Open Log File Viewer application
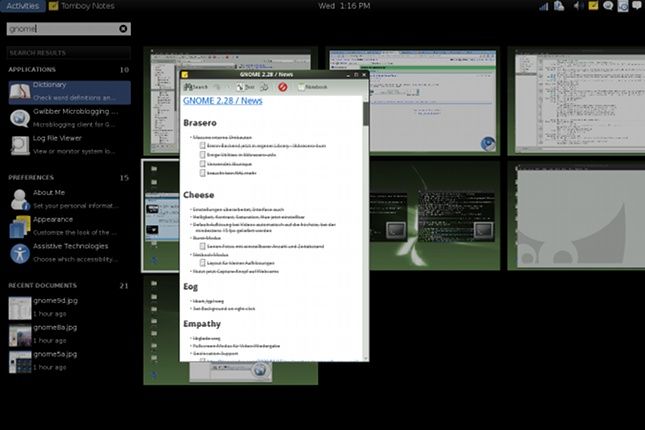 pos(69,144)
